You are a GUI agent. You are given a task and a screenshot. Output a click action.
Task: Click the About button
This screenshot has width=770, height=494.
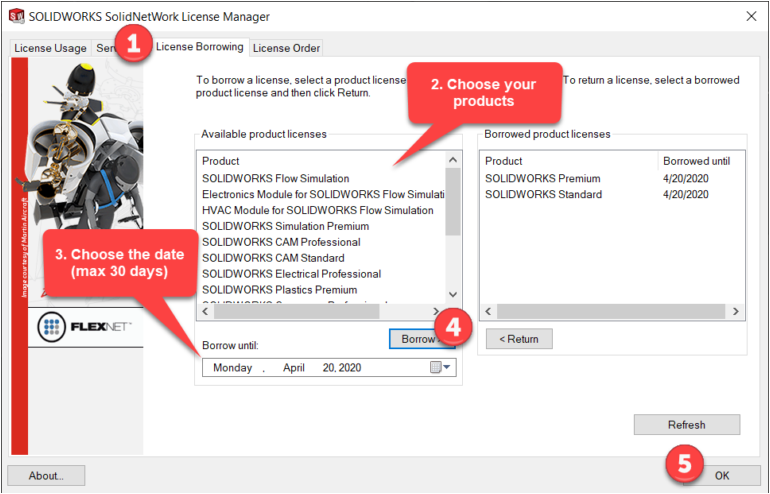click(46, 475)
